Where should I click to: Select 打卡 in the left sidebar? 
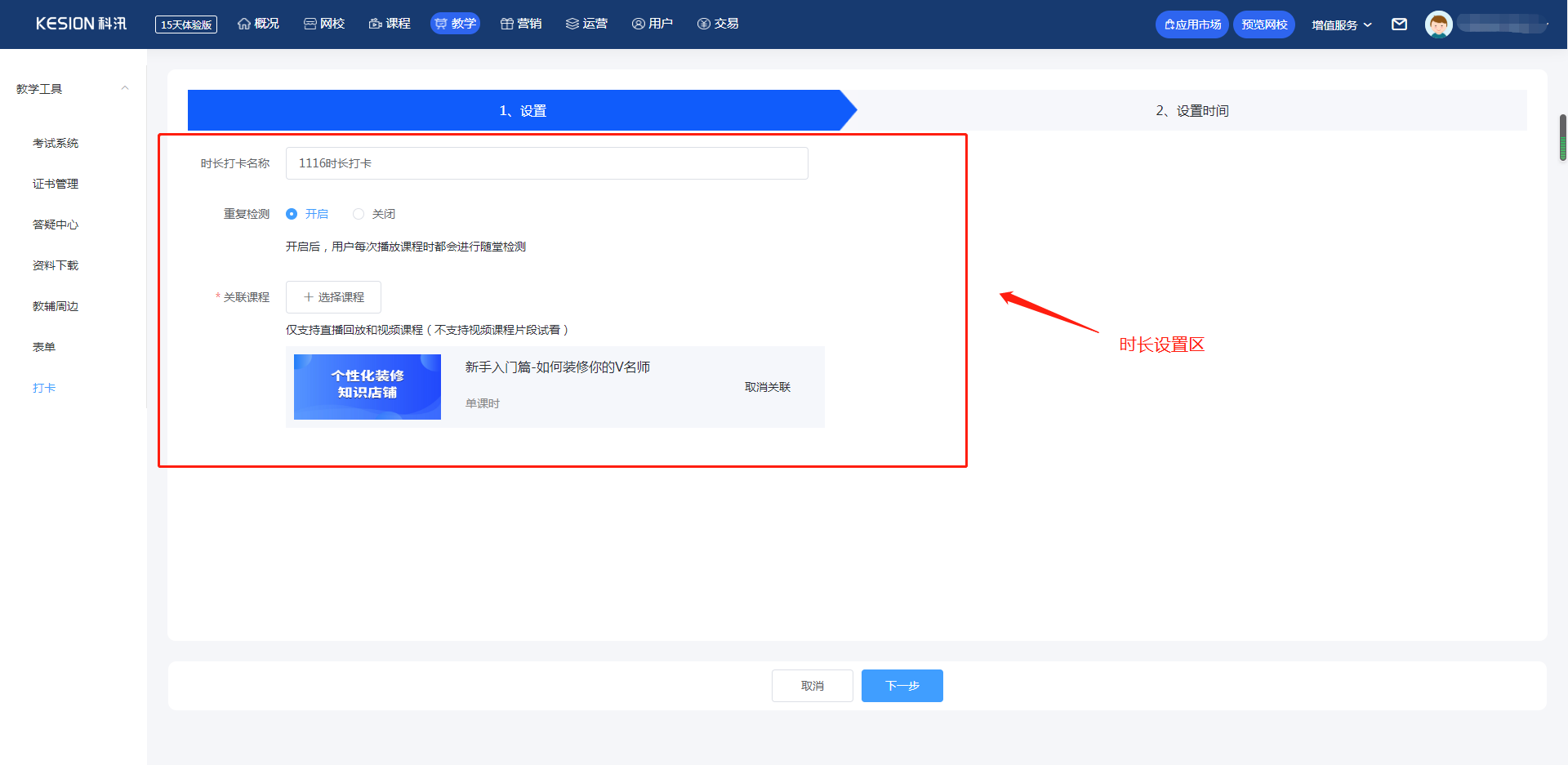coord(44,388)
